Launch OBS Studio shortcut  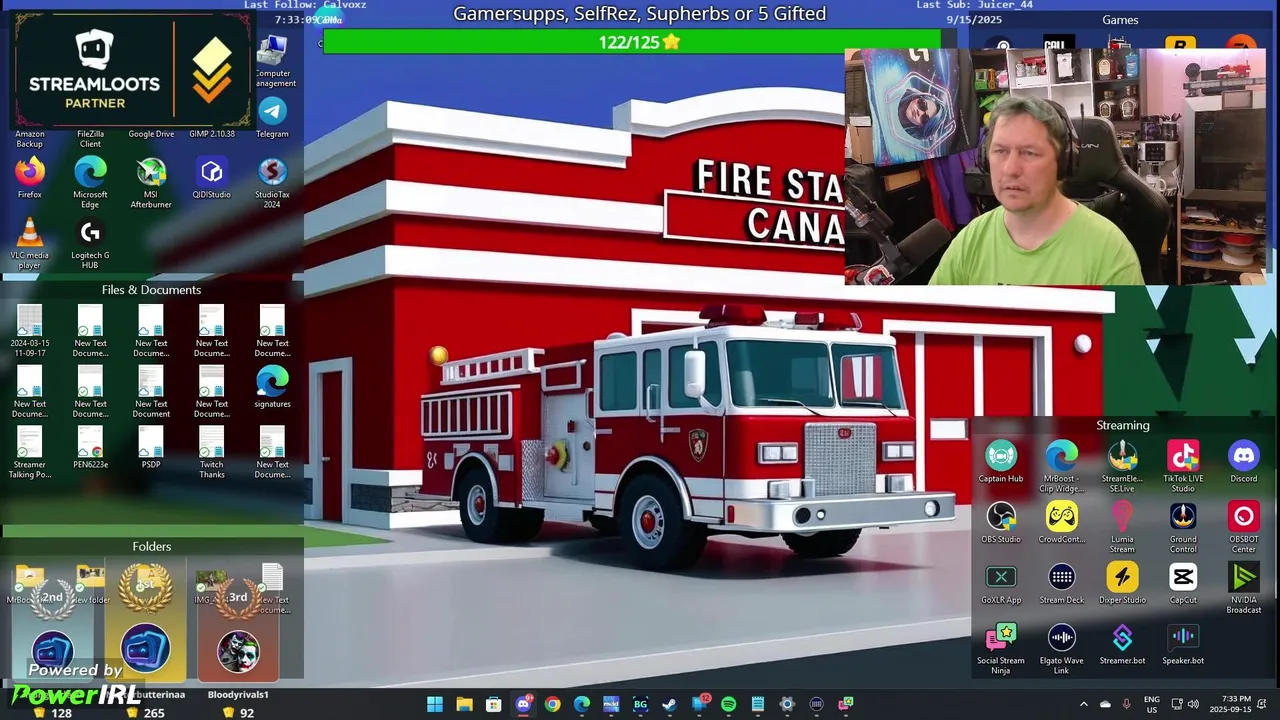(x=1001, y=523)
